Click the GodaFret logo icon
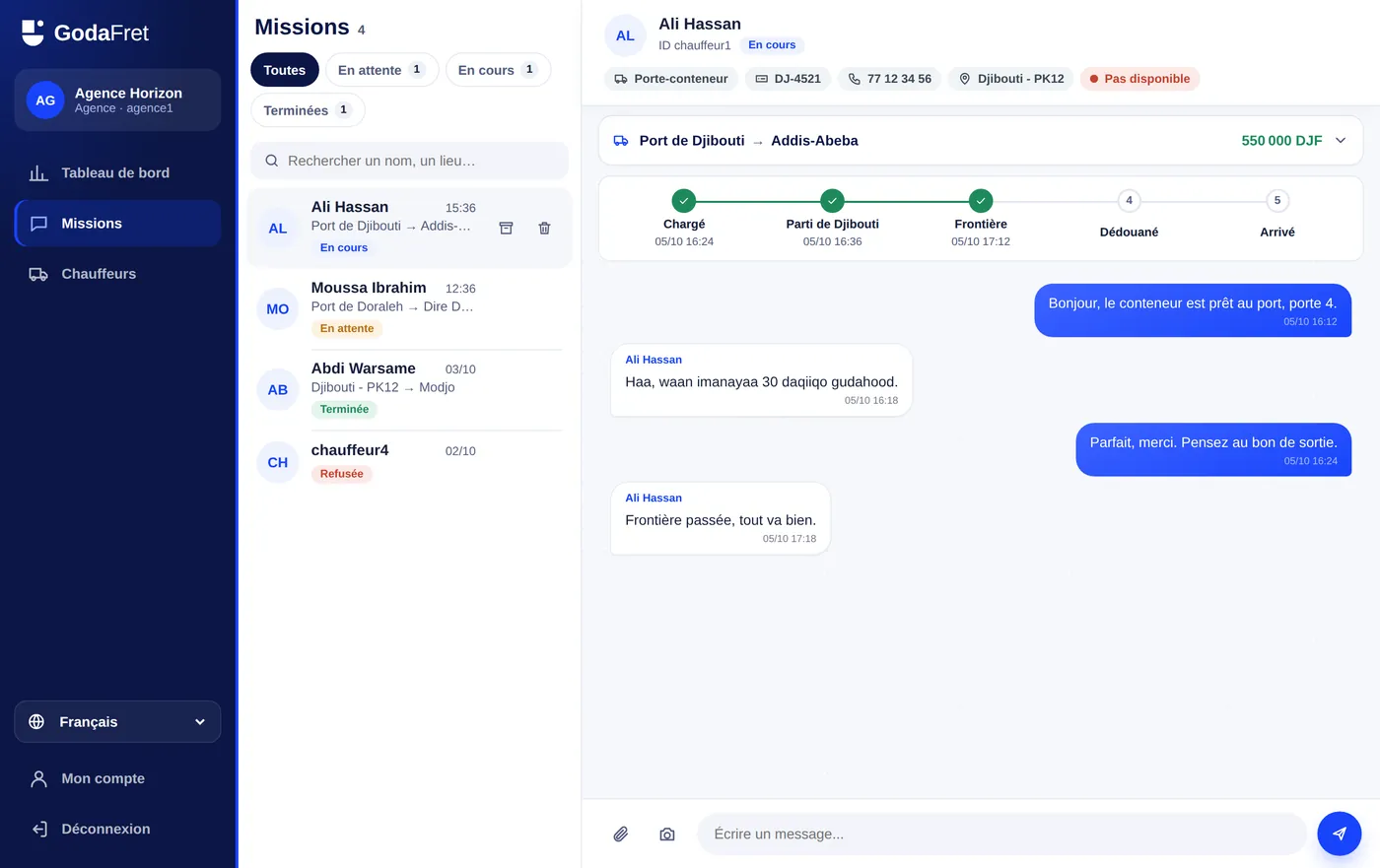The width and height of the screenshot is (1380, 868). (x=33, y=33)
